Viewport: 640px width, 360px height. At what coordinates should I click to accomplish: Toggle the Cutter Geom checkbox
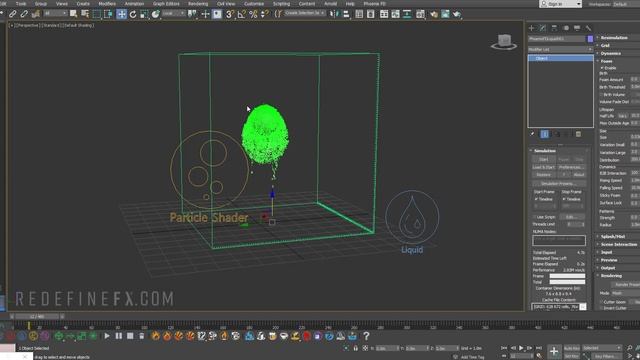coord(602,302)
